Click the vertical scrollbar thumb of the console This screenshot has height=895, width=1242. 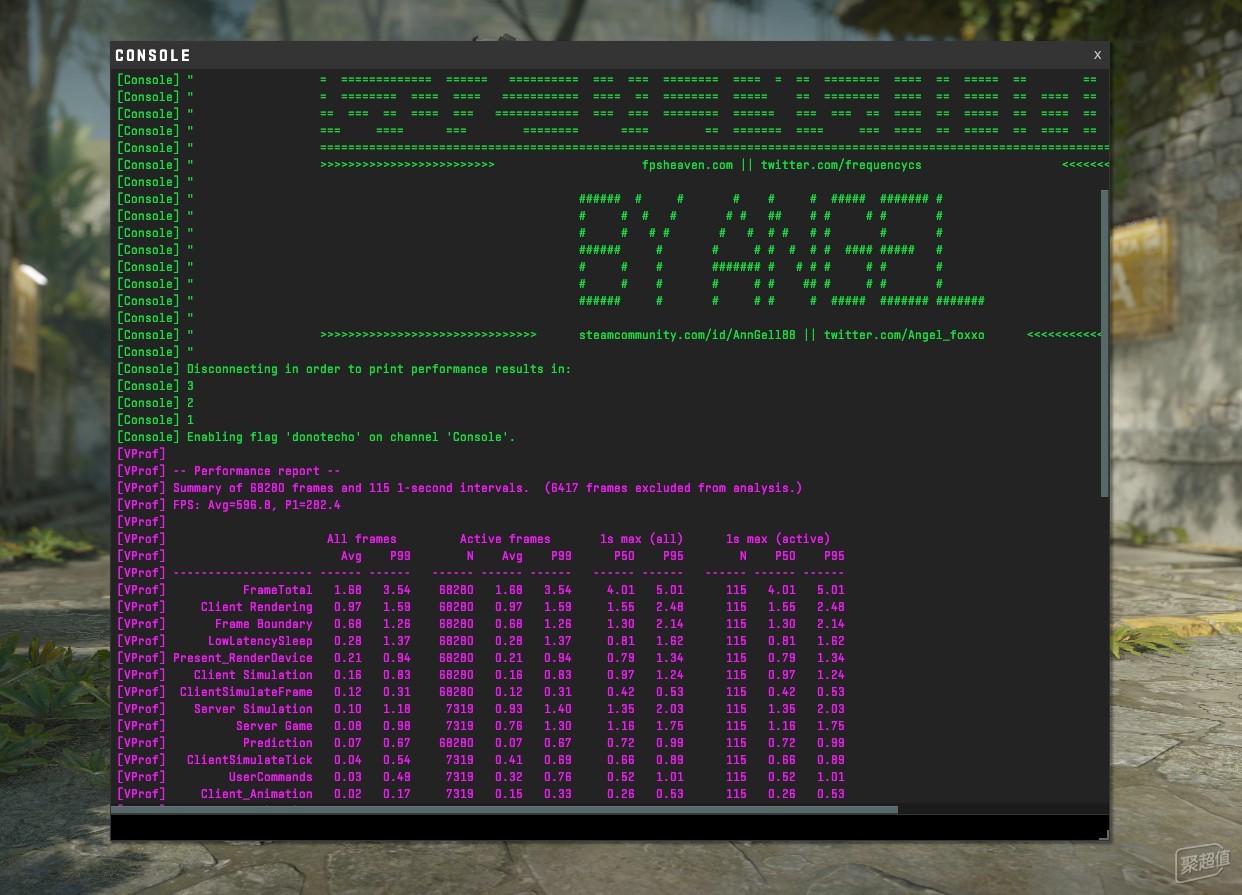point(1104,343)
